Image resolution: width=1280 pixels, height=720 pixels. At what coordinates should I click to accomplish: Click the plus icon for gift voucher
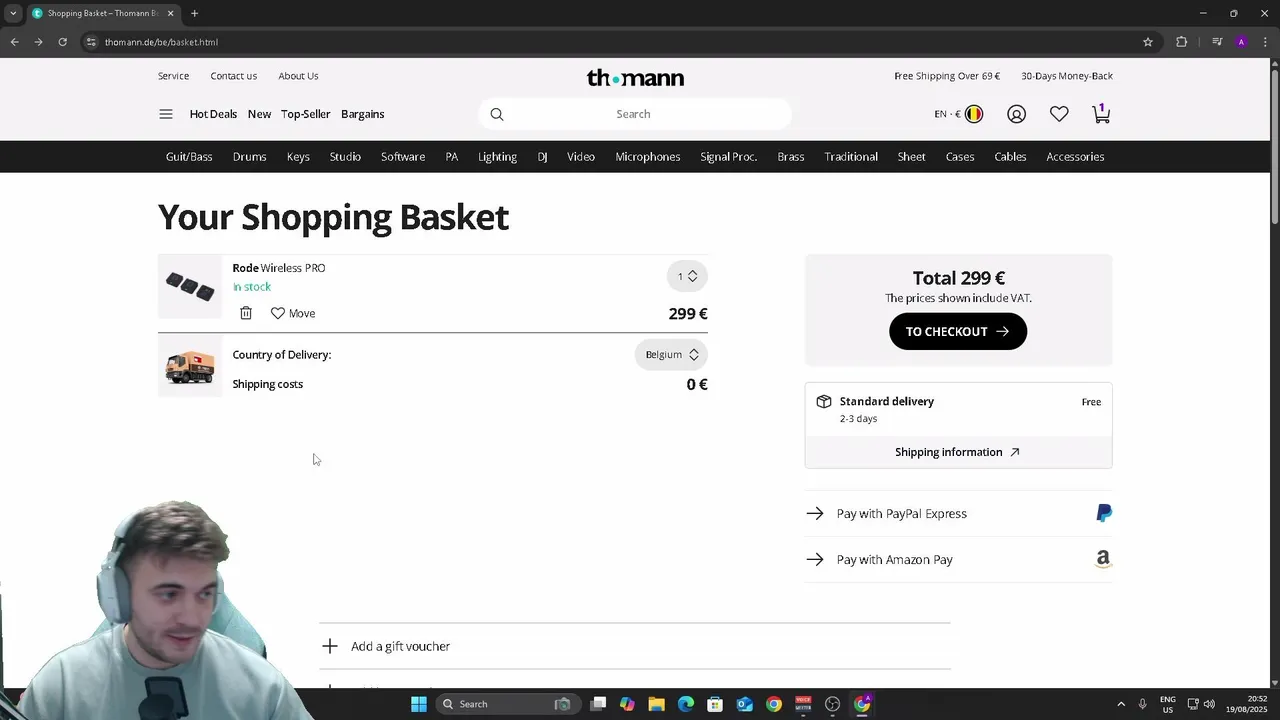coord(330,646)
